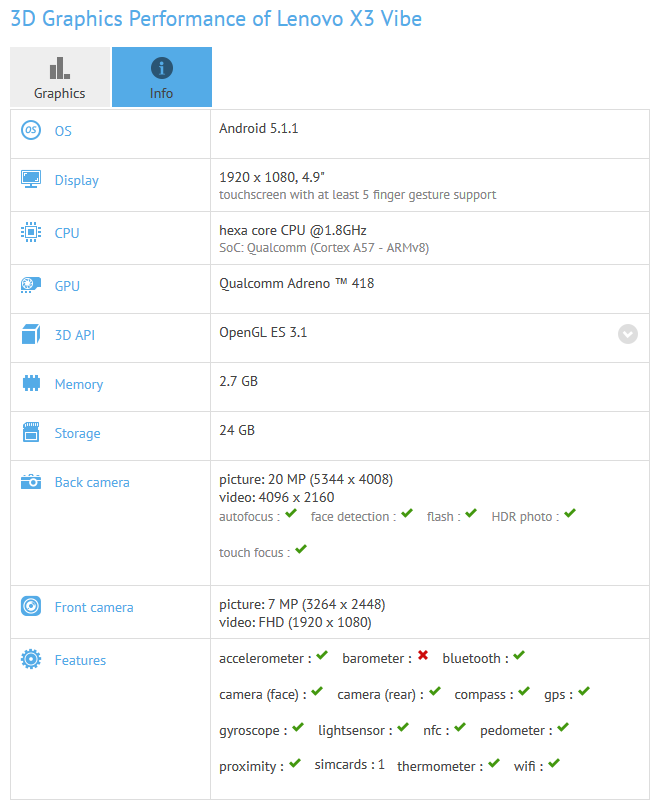Image resolution: width=659 pixels, height=804 pixels.
Task: Click the Memory chip icon
Action: (31, 383)
